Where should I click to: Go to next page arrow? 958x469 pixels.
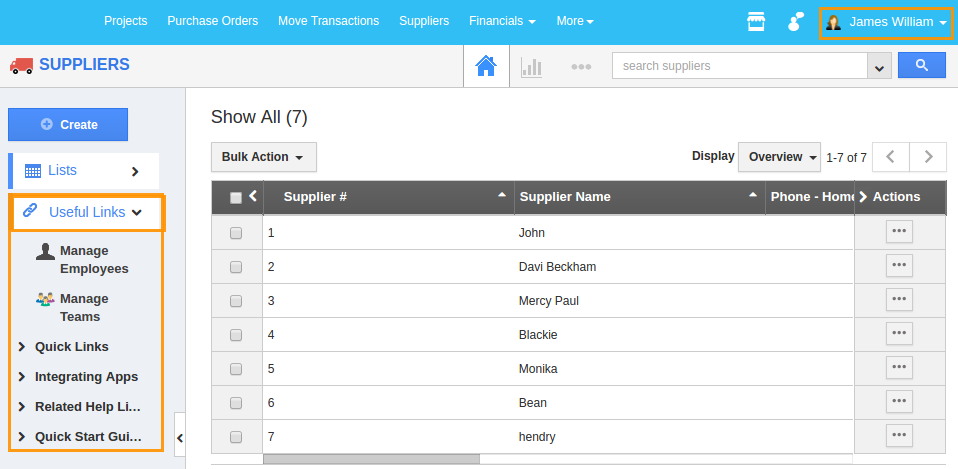(x=928, y=157)
